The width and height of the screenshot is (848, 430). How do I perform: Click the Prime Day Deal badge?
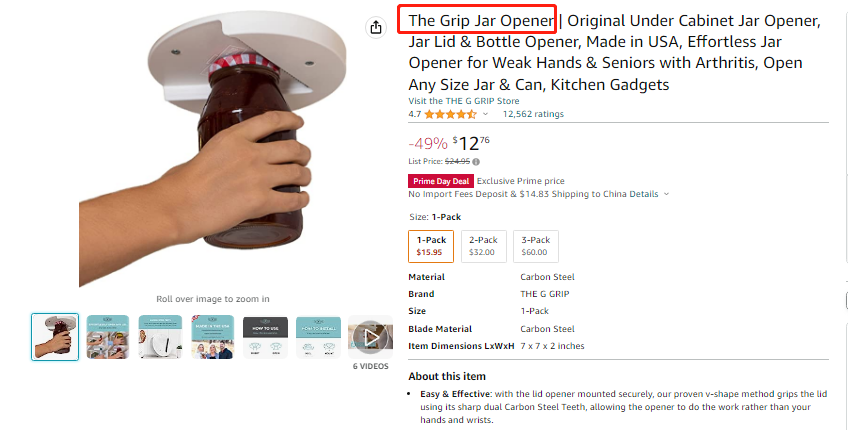(440, 181)
